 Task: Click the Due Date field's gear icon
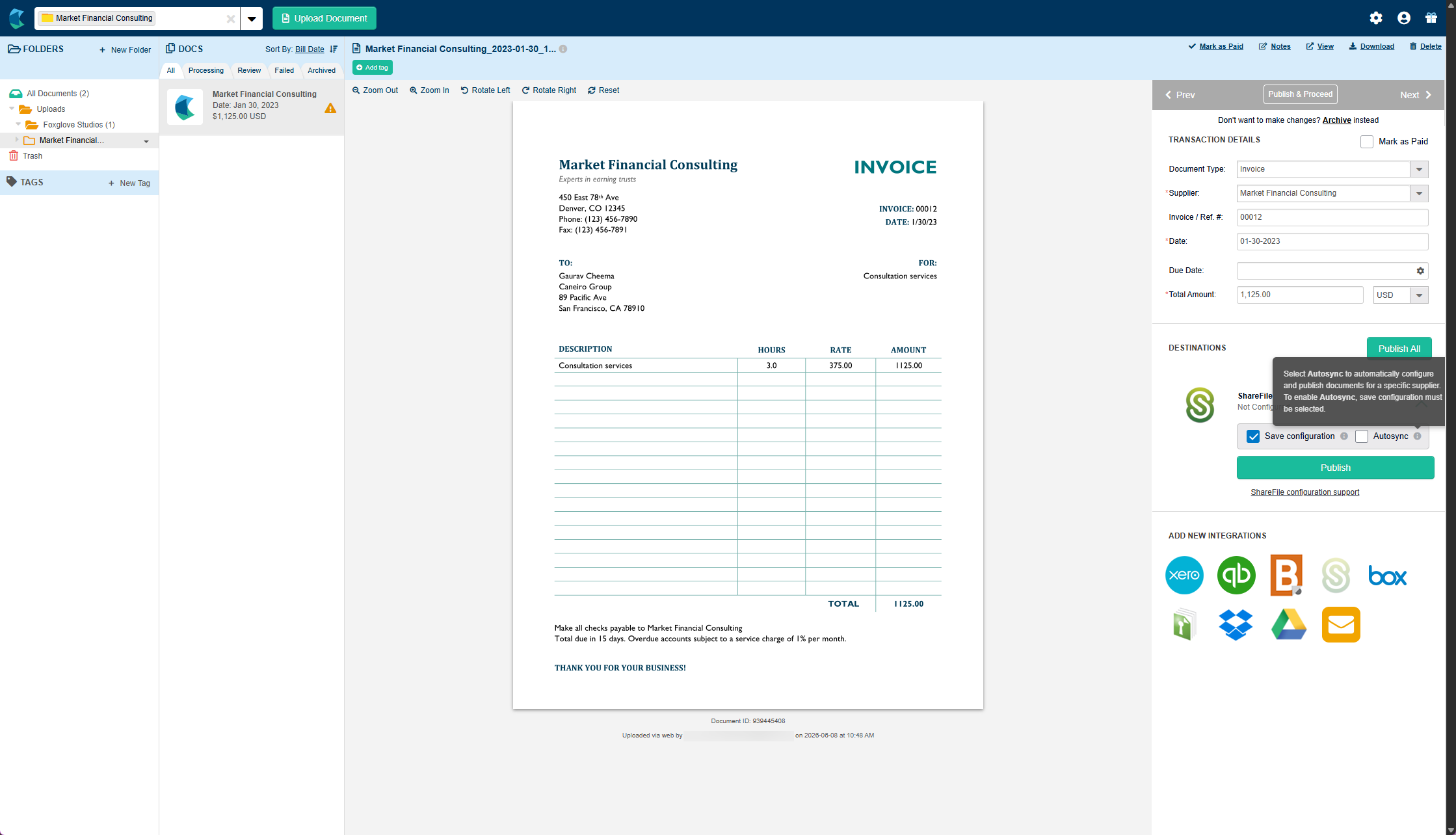click(x=1420, y=271)
